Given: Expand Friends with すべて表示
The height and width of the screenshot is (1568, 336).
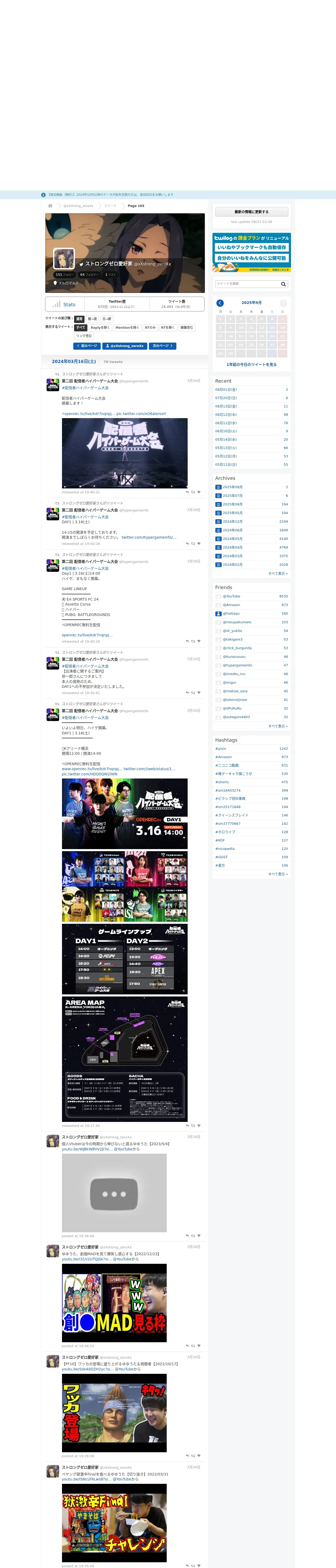Looking at the screenshot, I should pyautogui.click(x=278, y=726).
